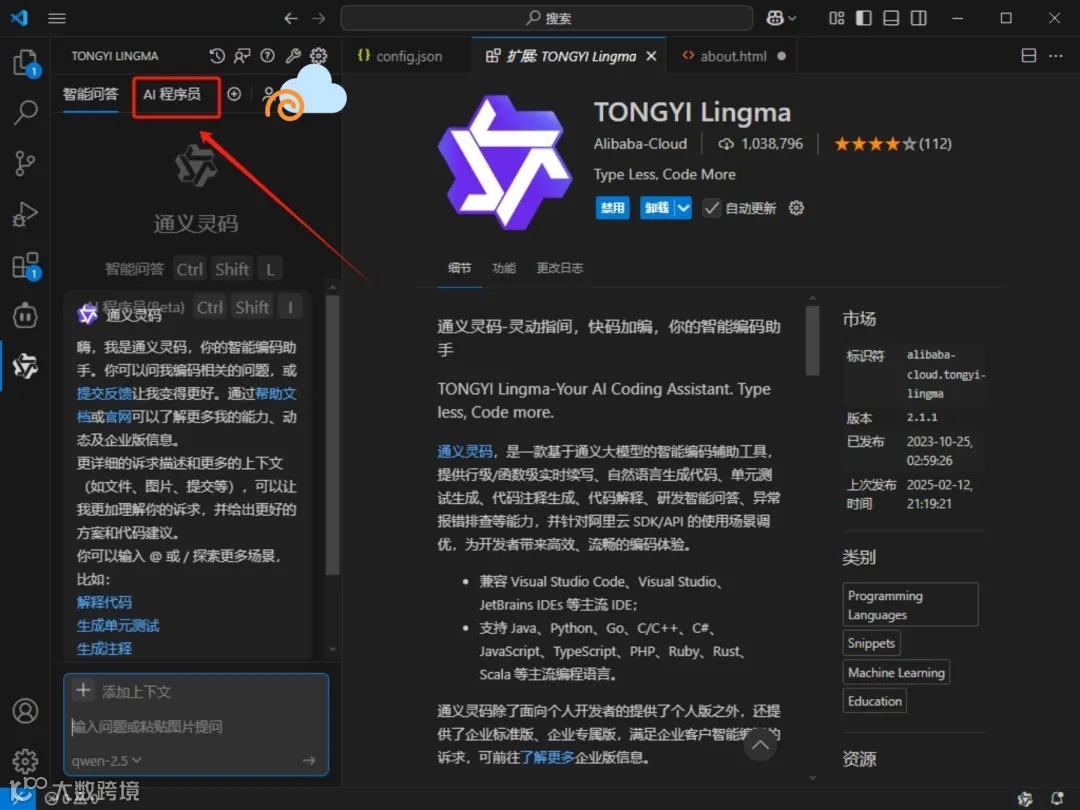
Task: Open Manage gear in activity bar
Action: click(25, 761)
